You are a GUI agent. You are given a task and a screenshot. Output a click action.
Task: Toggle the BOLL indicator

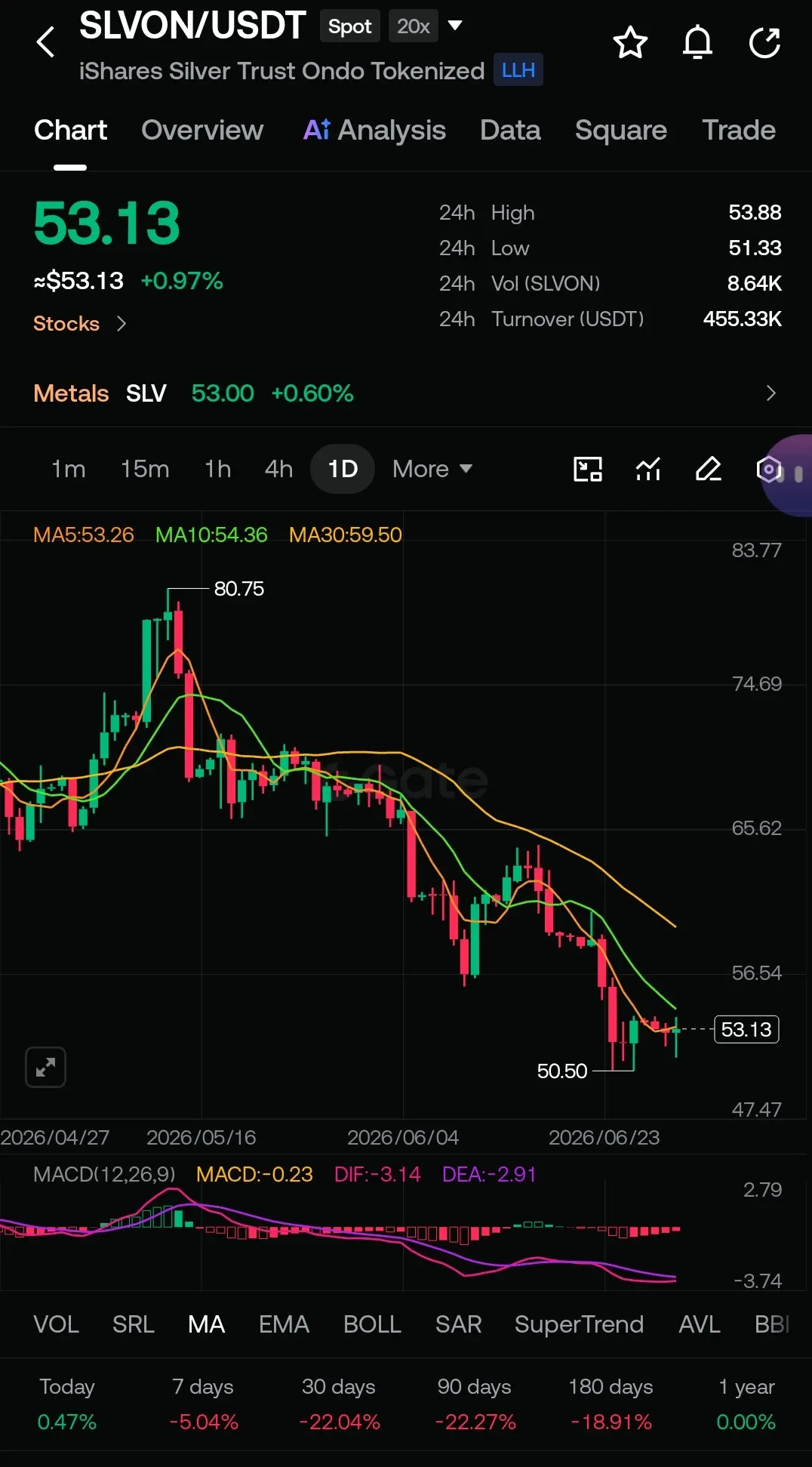372,1324
